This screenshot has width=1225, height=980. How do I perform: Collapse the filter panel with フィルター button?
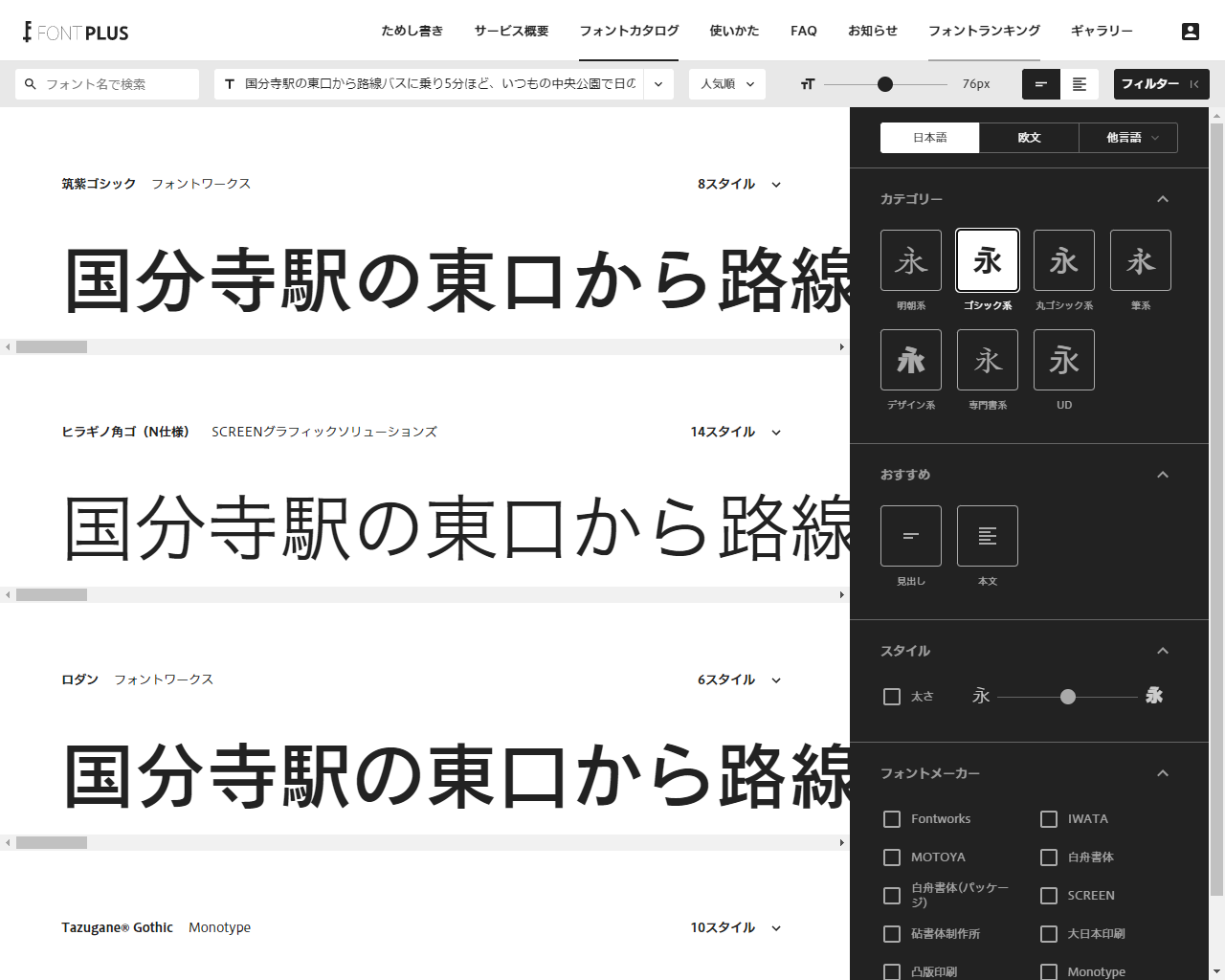tap(1161, 84)
